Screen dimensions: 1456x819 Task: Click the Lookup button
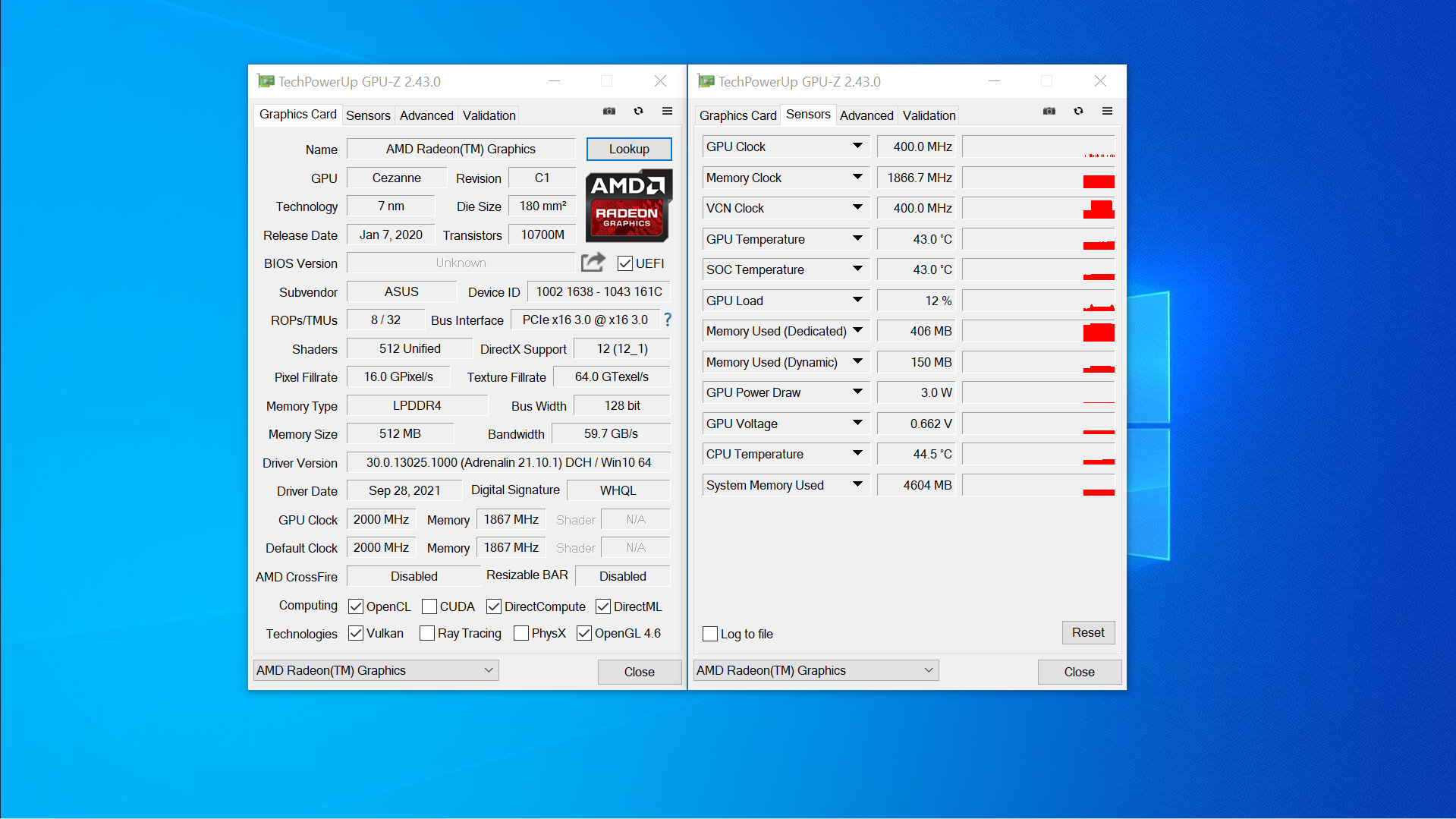628,149
